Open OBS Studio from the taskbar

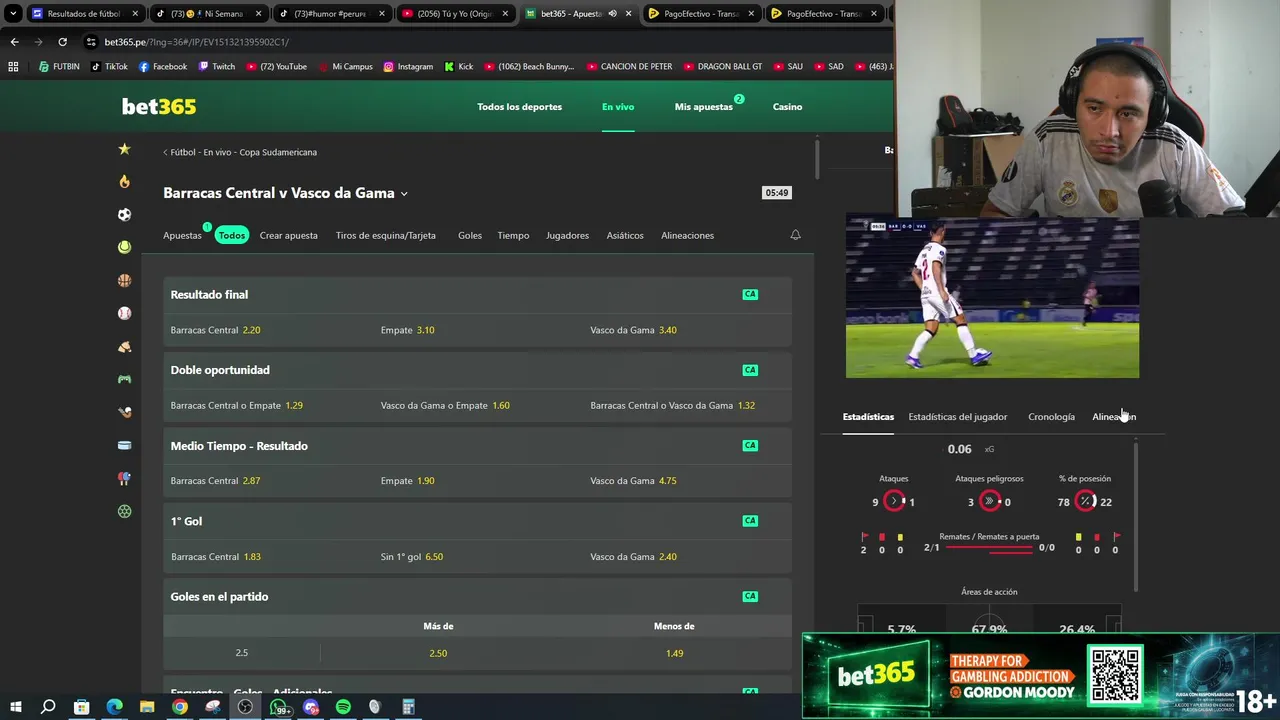point(245,707)
